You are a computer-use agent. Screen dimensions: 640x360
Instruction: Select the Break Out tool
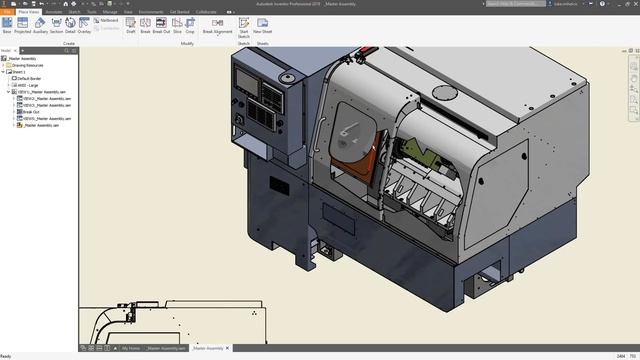(x=161, y=25)
